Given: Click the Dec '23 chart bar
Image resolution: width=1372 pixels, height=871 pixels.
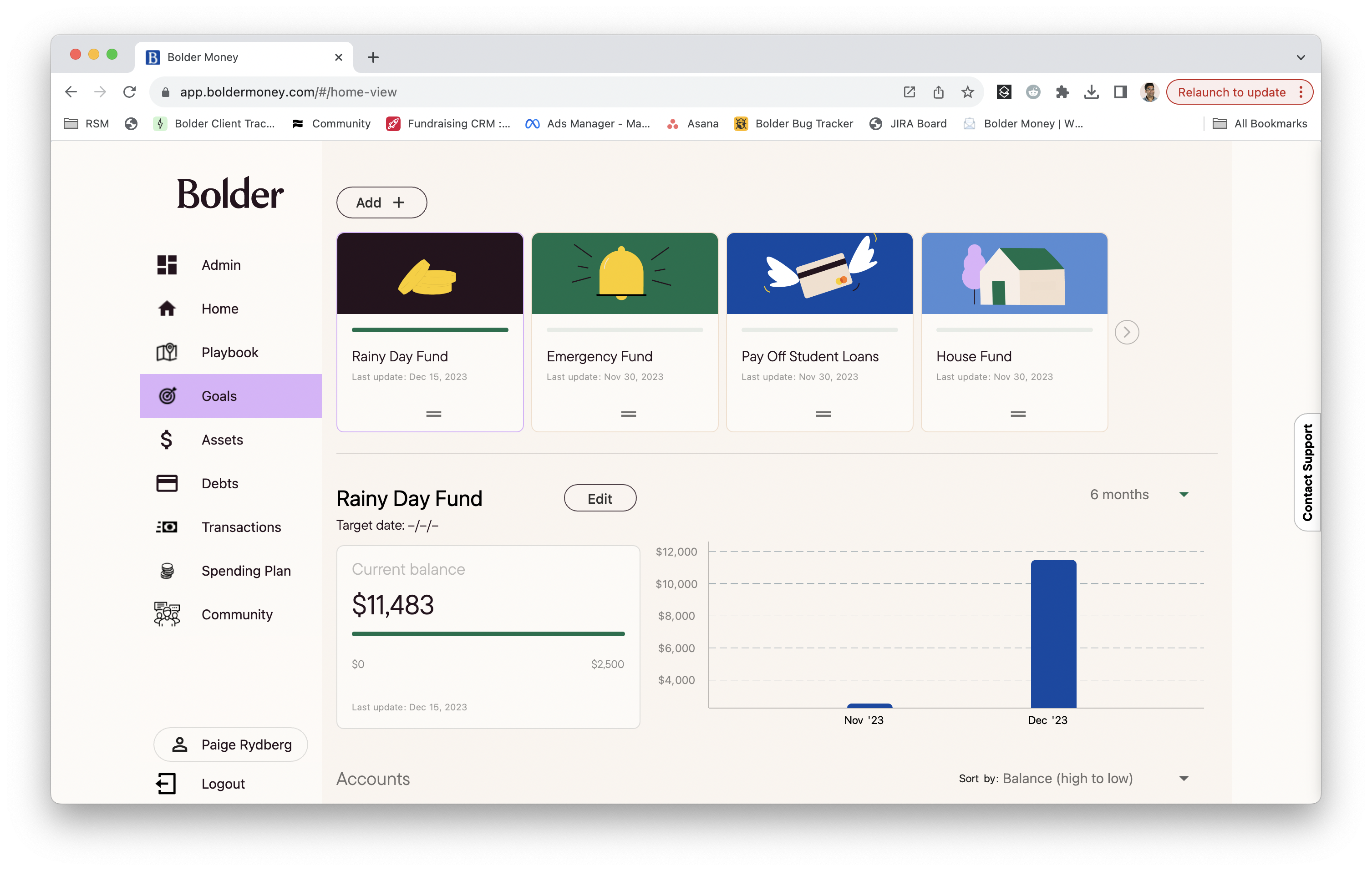Looking at the screenshot, I should pyautogui.click(x=1053, y=633).
